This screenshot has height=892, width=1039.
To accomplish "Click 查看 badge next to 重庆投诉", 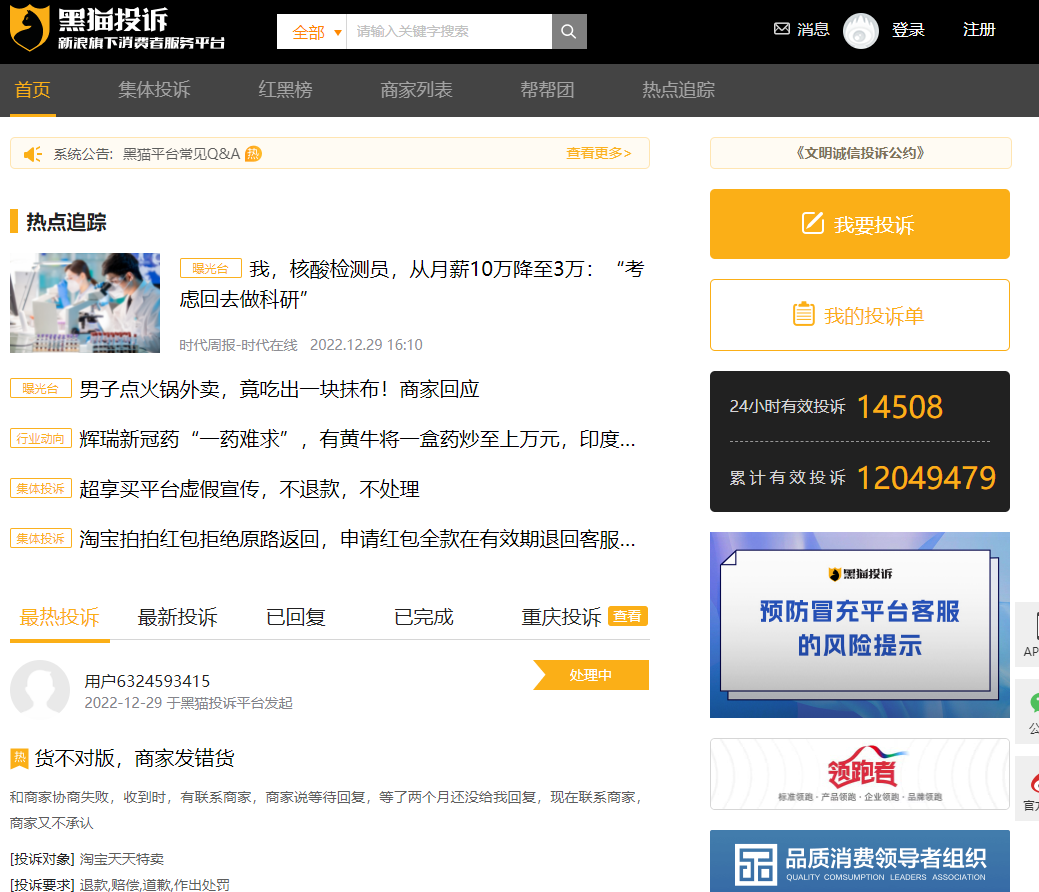I will [x=627, y=616].
